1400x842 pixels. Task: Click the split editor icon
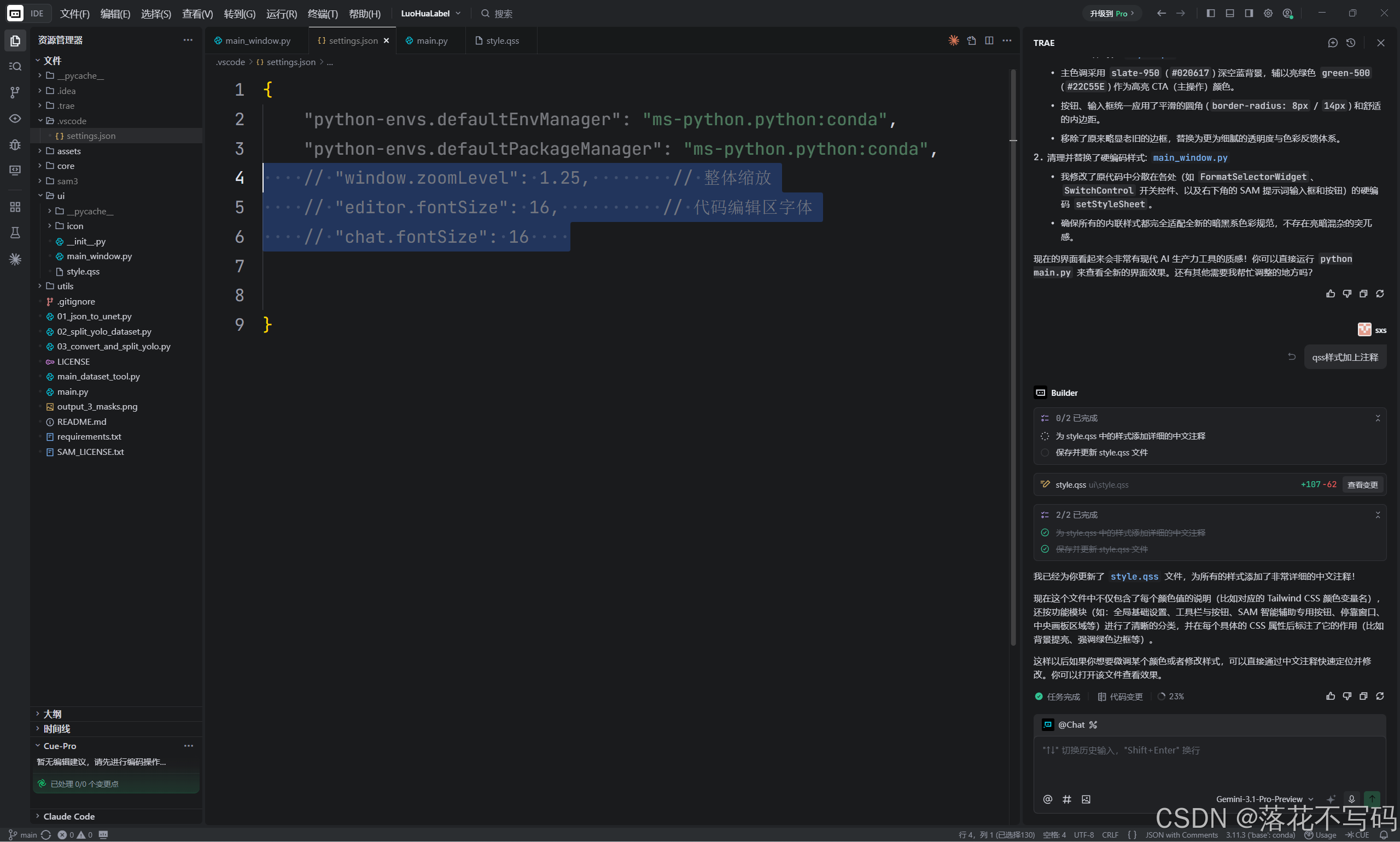pyautogui.click(x=989, y=40)
